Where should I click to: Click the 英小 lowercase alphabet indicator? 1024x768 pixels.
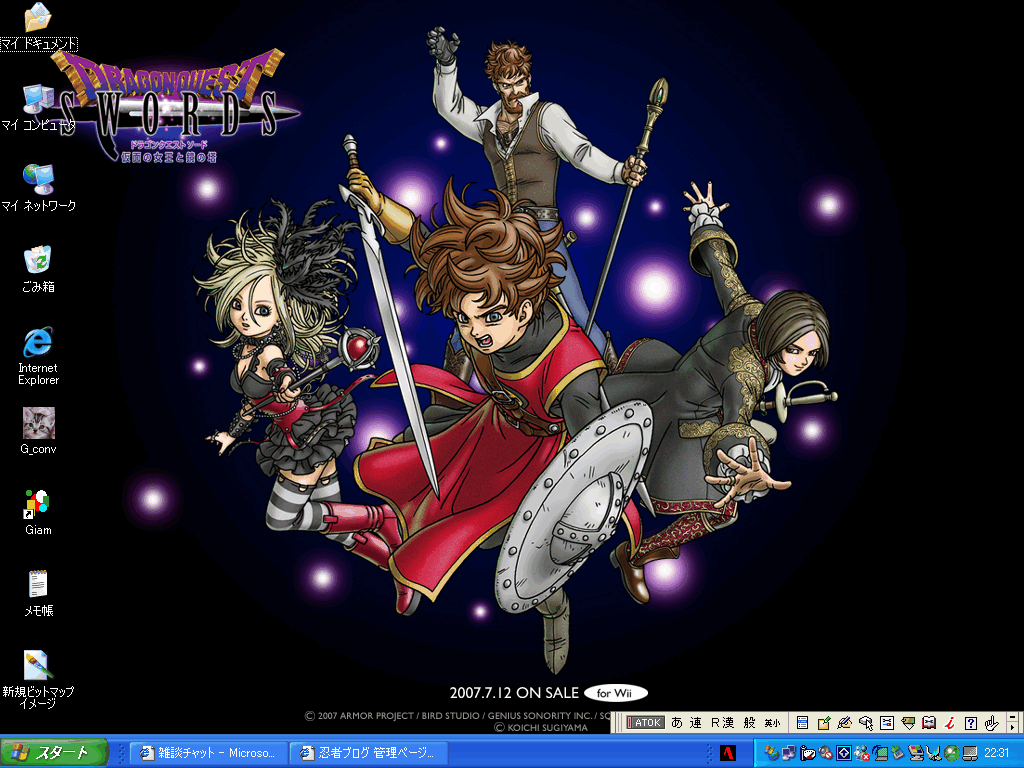[773, 723]
